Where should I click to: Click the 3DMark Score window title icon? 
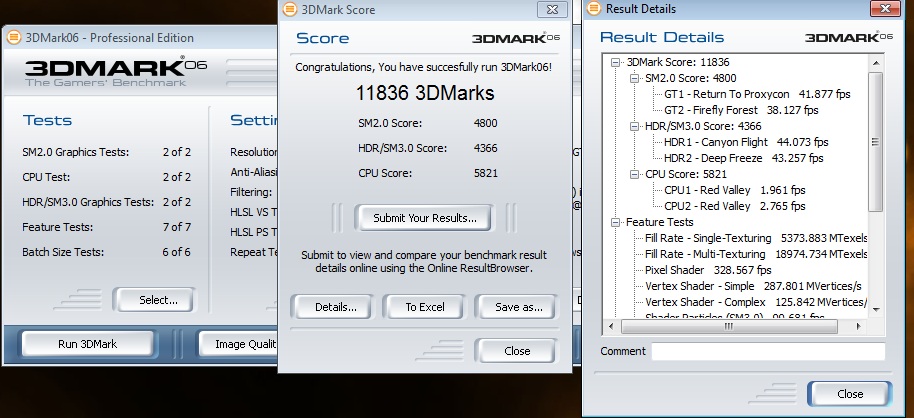[x=290, y=9]
